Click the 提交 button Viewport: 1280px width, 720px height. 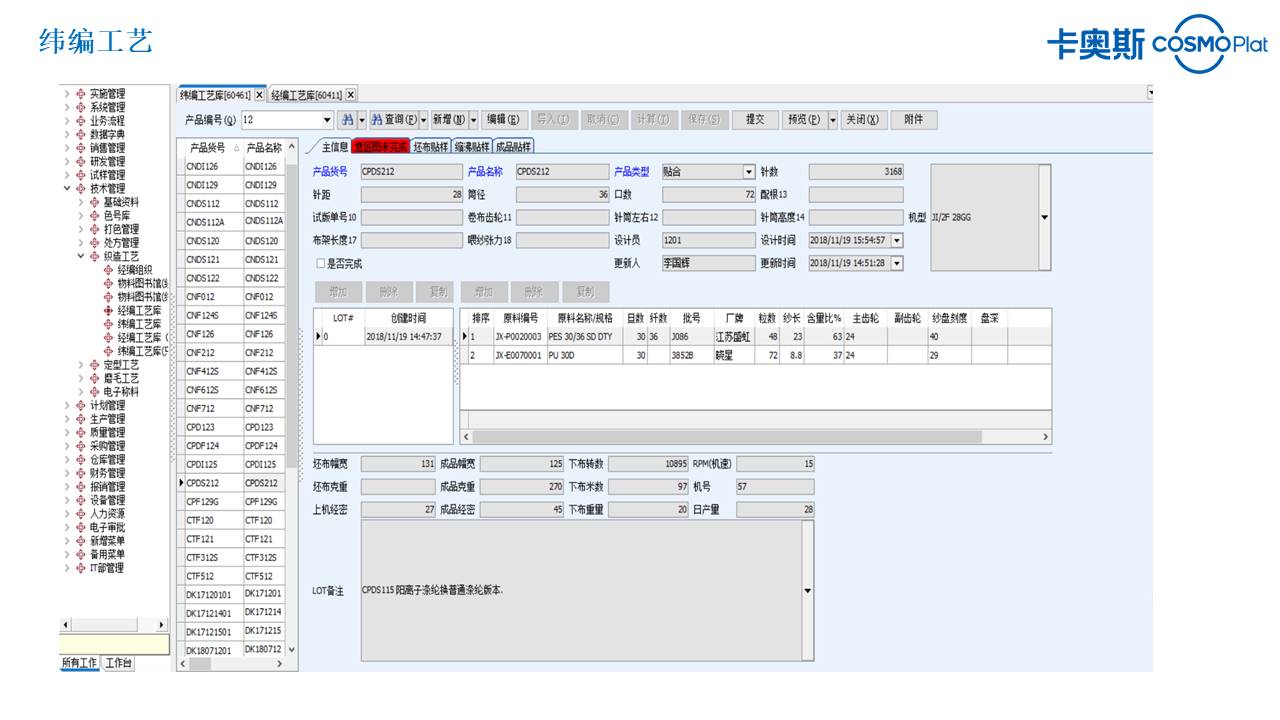pyautogui.click(x=755, y=120)
